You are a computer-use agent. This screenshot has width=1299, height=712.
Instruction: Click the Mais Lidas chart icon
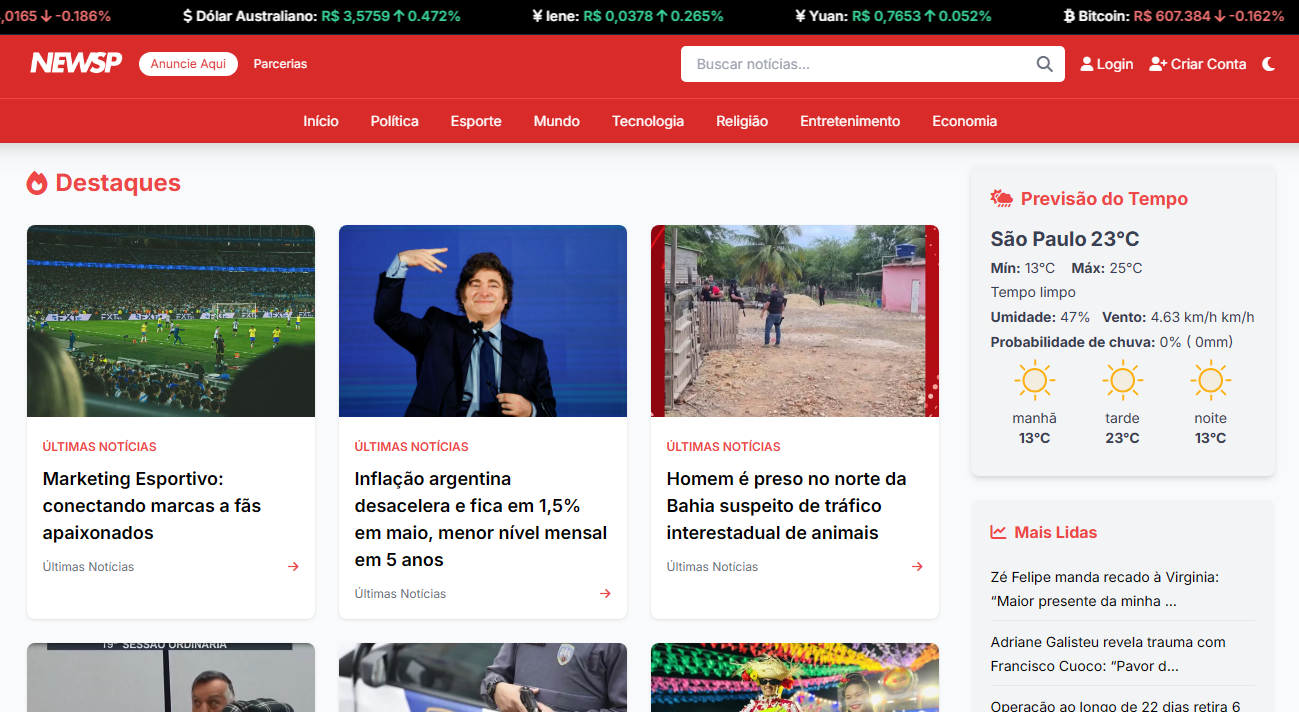coord(998,532)
